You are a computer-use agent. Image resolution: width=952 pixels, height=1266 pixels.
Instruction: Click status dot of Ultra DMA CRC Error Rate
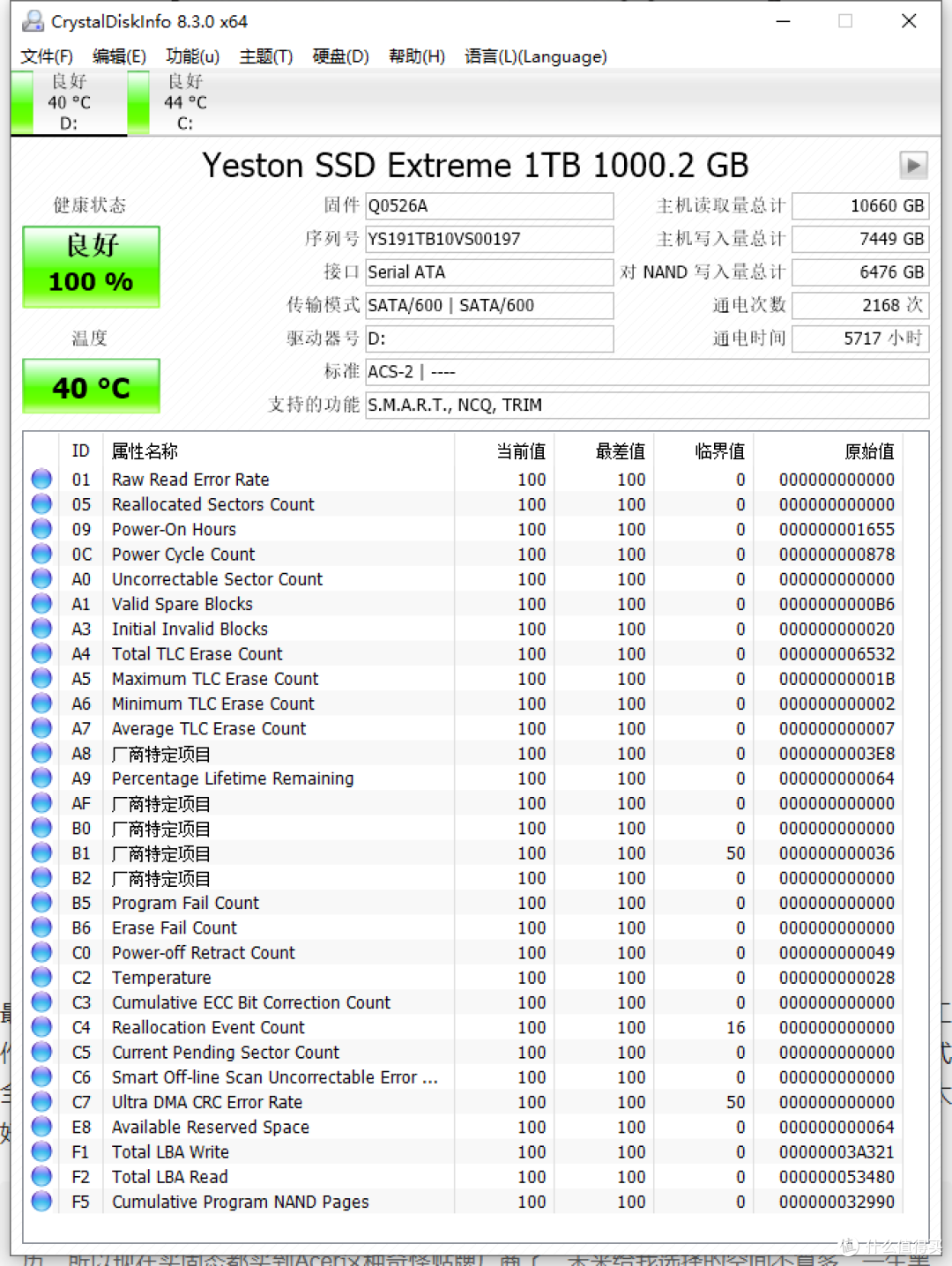pos(41,1101)
